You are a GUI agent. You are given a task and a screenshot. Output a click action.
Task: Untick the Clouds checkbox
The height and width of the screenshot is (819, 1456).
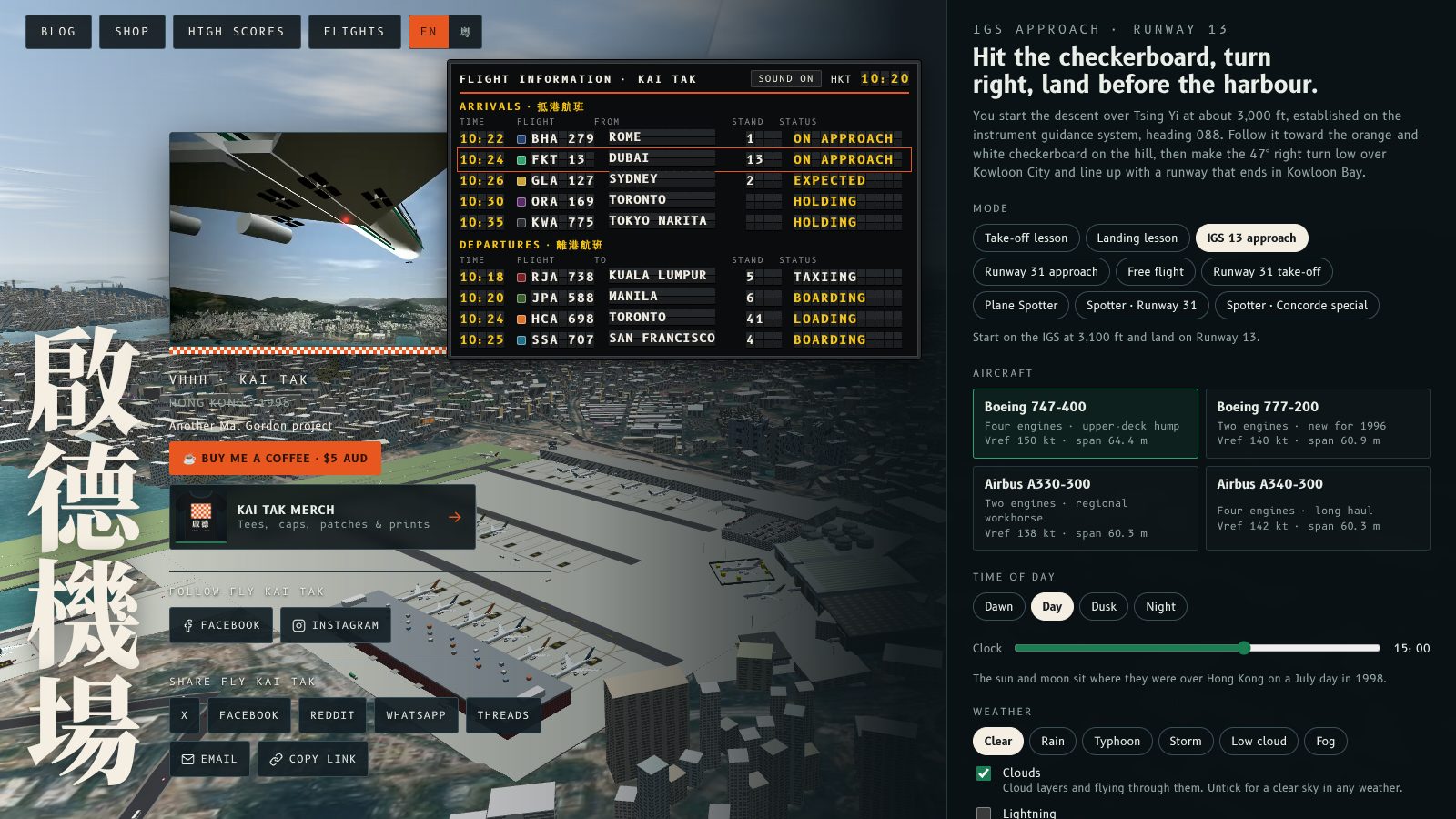984,773
